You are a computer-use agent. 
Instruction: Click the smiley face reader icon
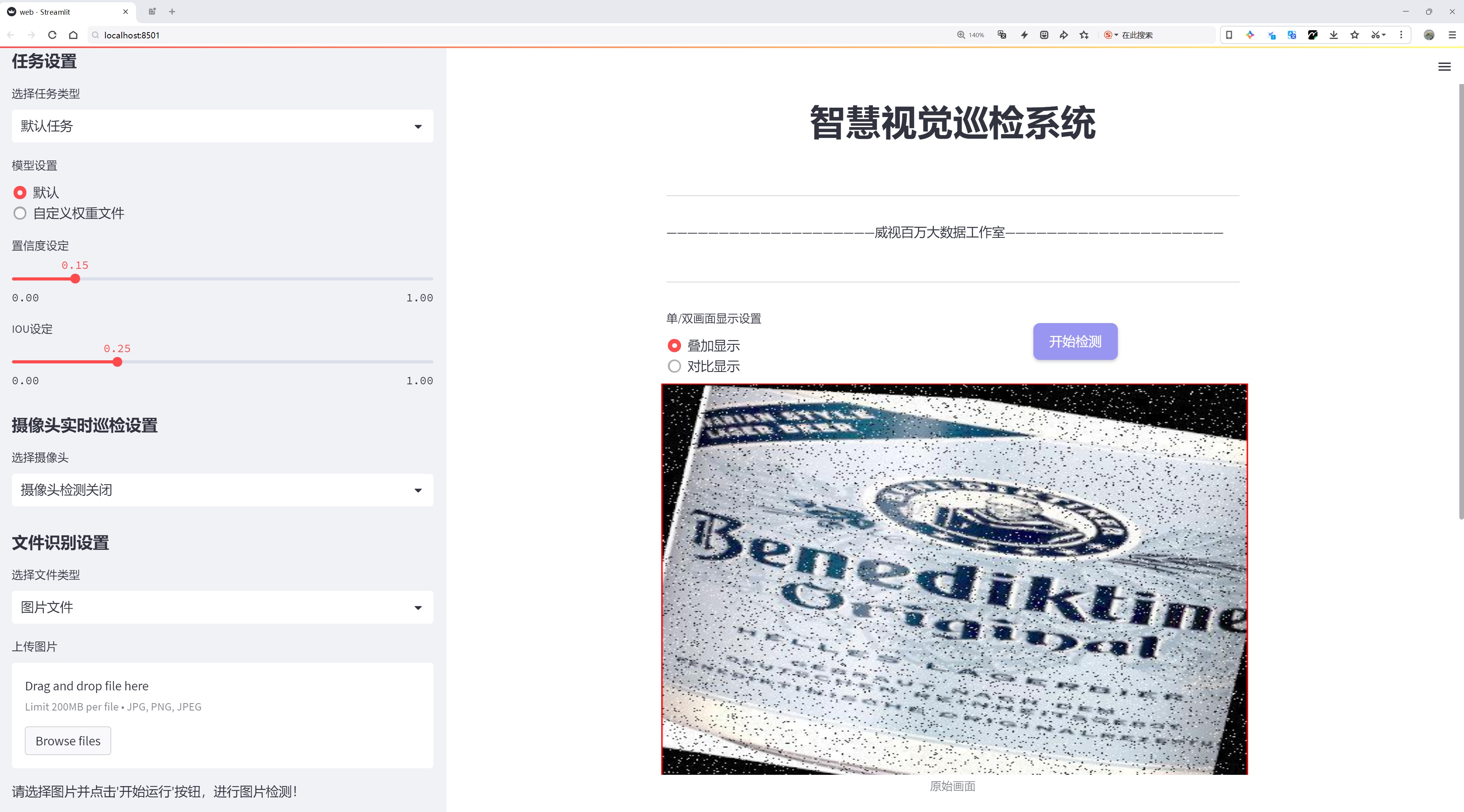click(1044, 34)
